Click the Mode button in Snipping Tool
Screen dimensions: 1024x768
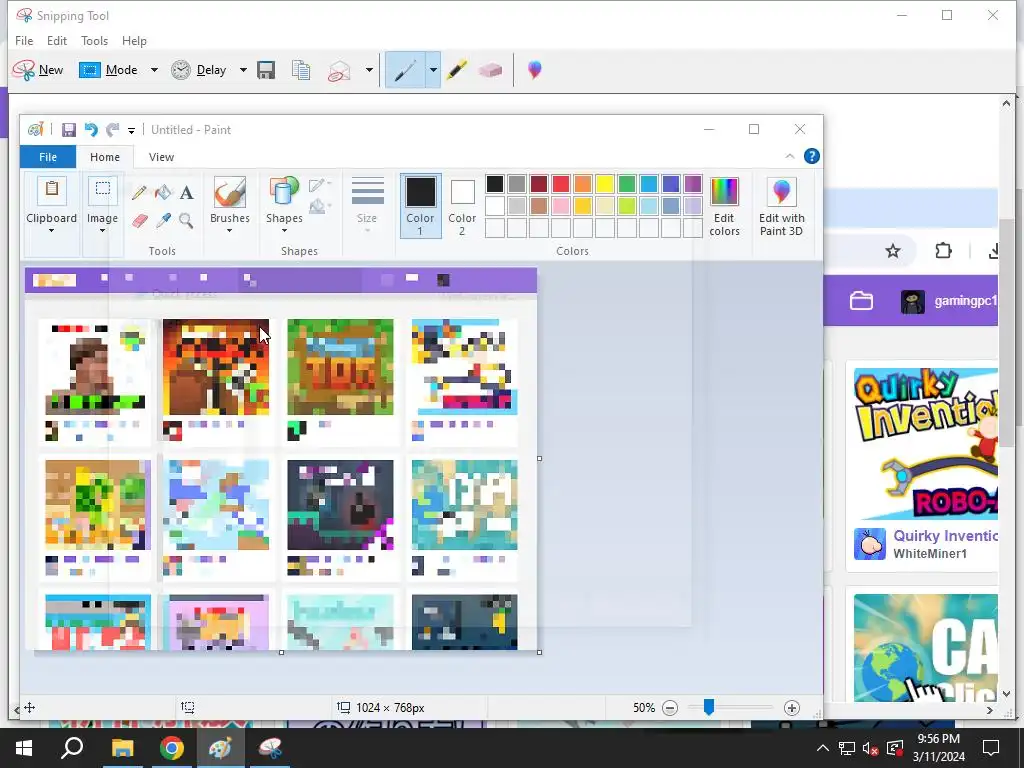point(108,70)
